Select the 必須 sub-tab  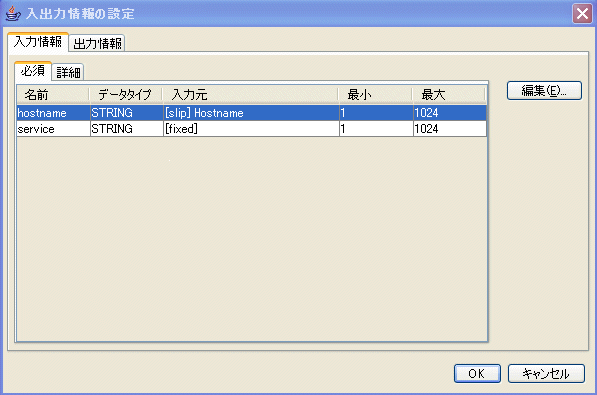[33, 71]
